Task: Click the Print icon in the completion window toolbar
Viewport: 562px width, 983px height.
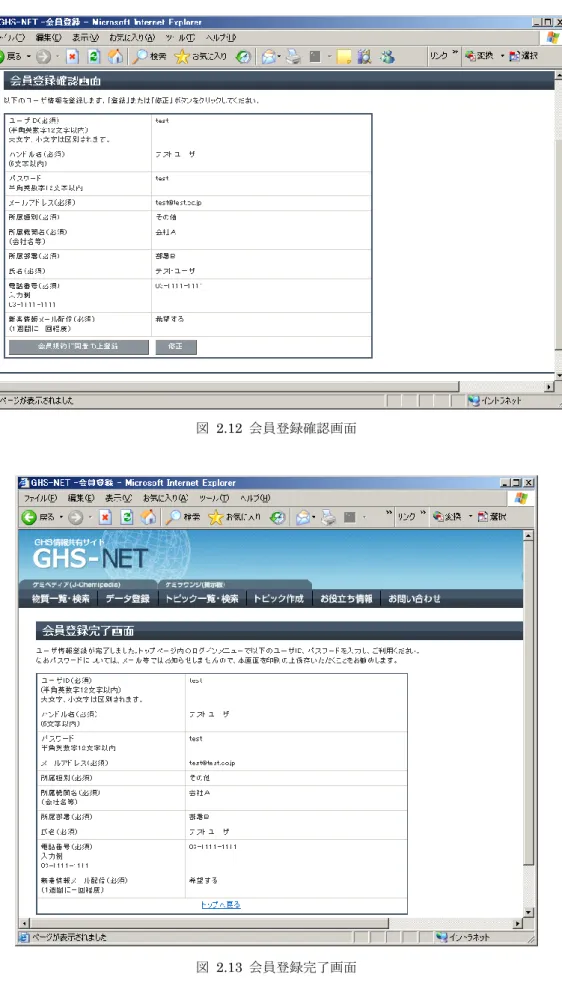Action: (x=327, y=517)
